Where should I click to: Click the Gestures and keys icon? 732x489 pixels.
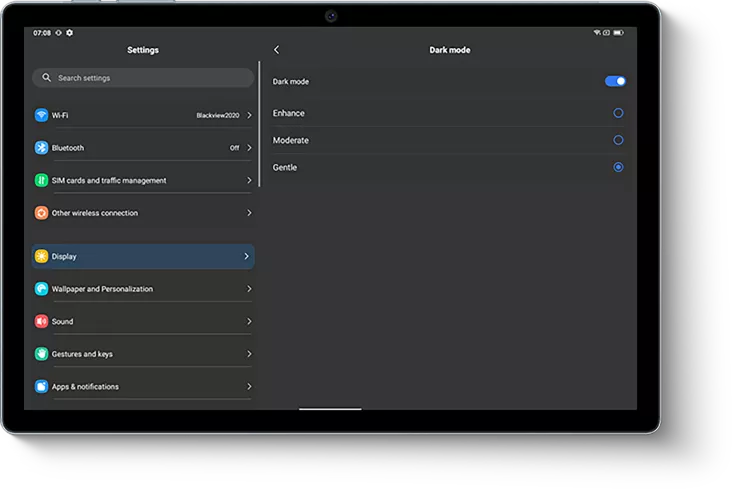tap(41, 354)
